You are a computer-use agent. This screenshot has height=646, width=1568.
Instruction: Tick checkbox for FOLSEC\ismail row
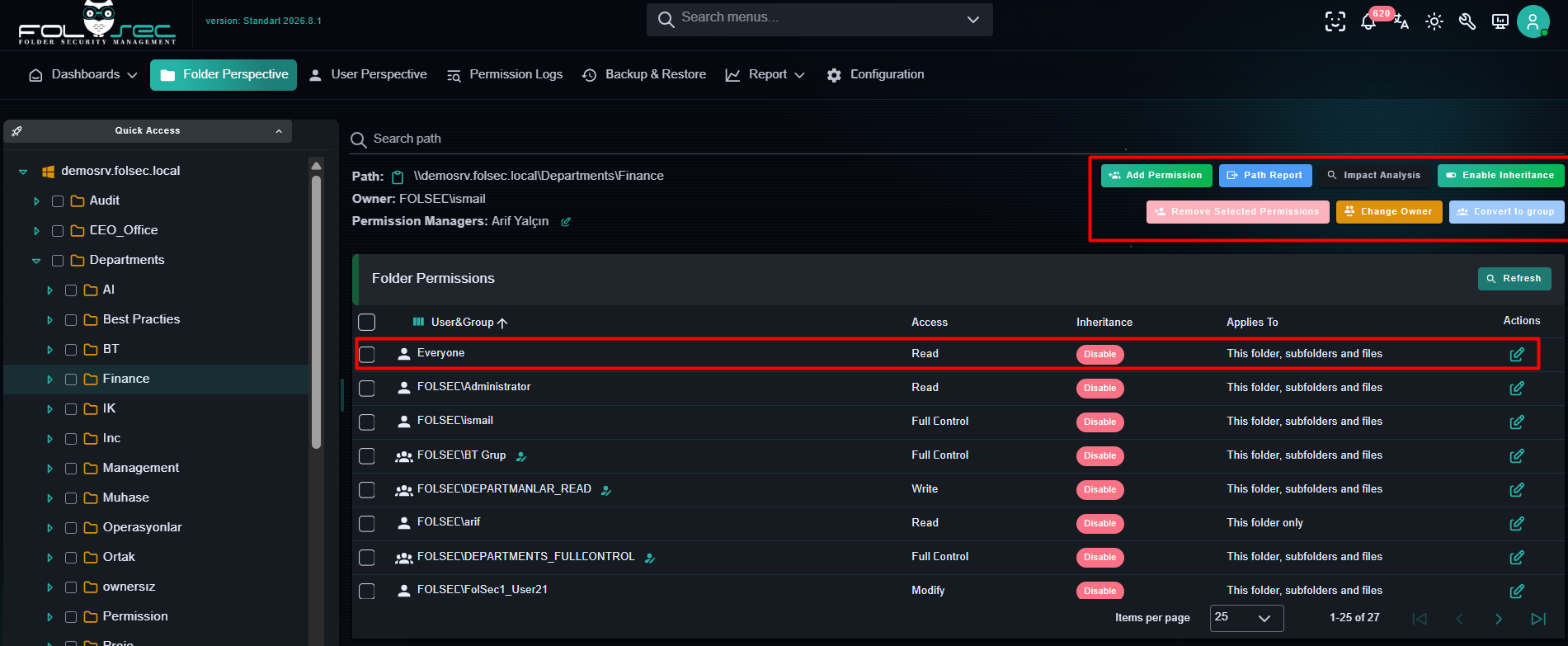tap(367, 422)
